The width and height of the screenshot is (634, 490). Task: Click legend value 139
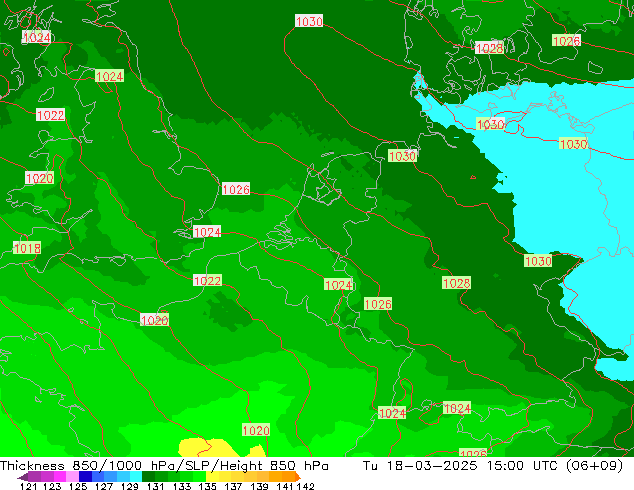(259, 486)
